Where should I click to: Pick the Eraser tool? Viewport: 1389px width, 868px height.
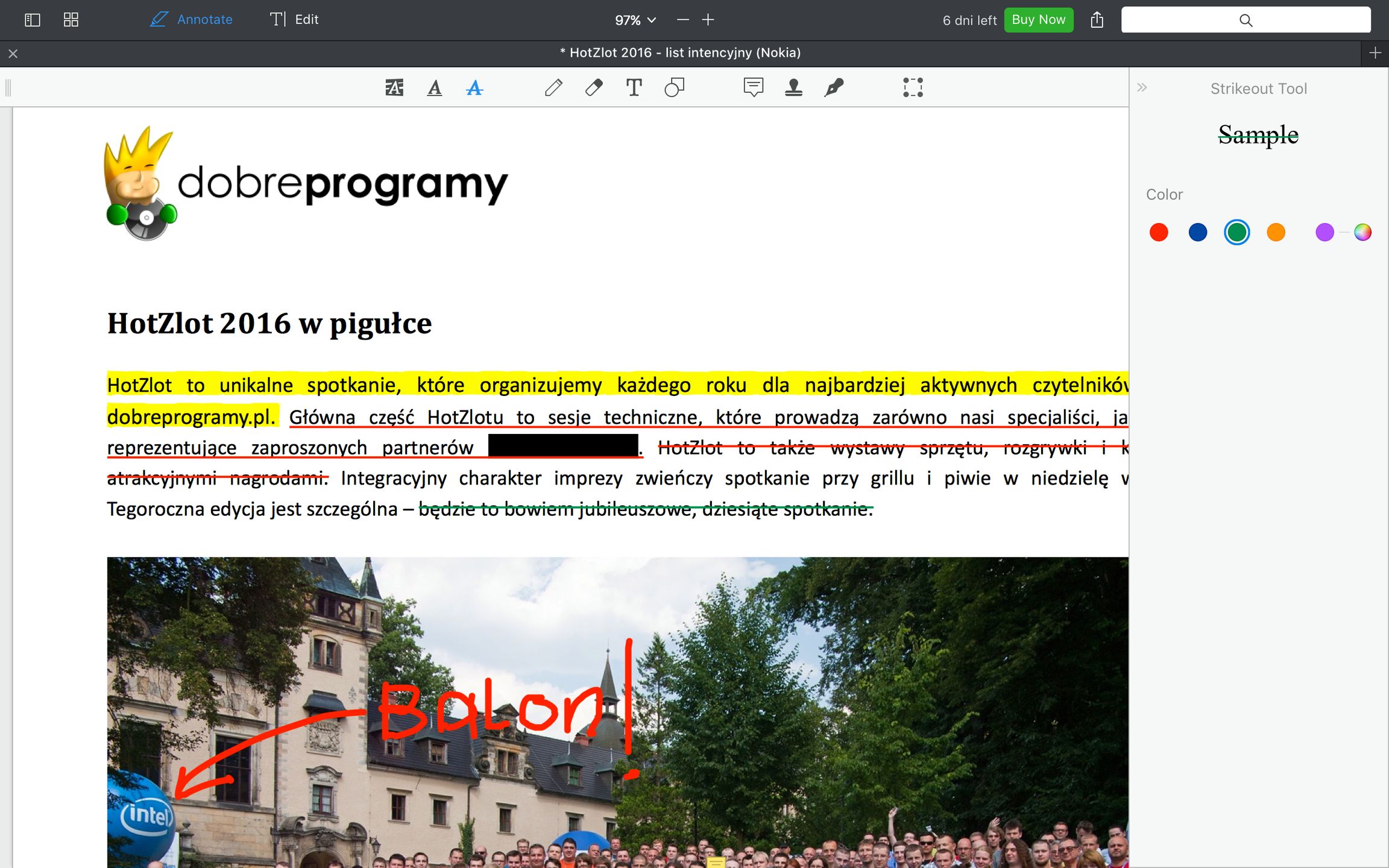pos(594,88)
